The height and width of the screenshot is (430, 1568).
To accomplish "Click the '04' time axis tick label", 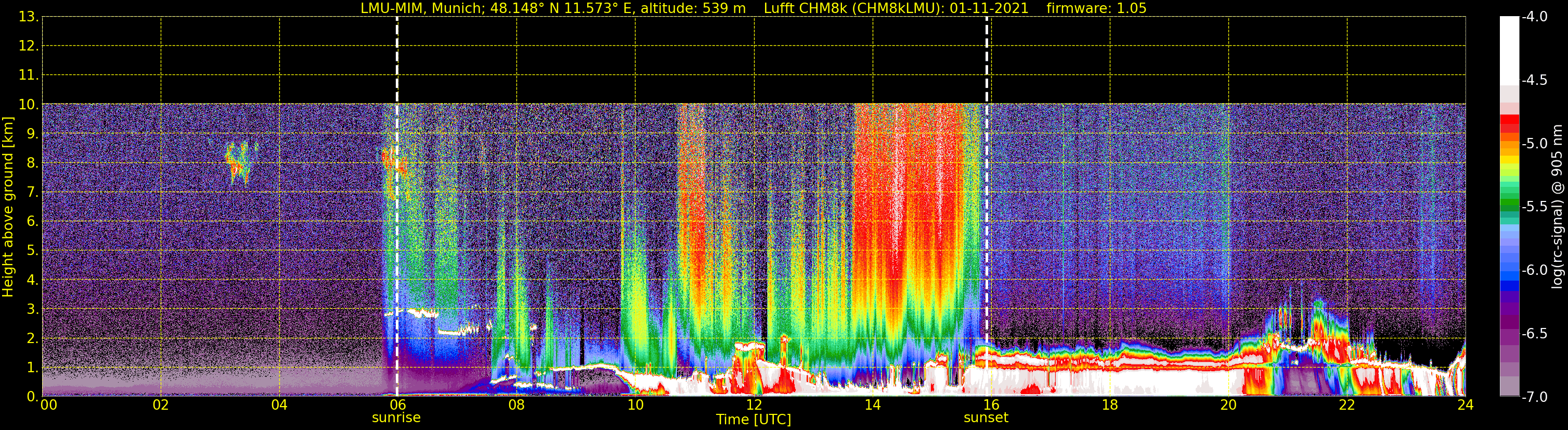I will (x=279, y=405).
